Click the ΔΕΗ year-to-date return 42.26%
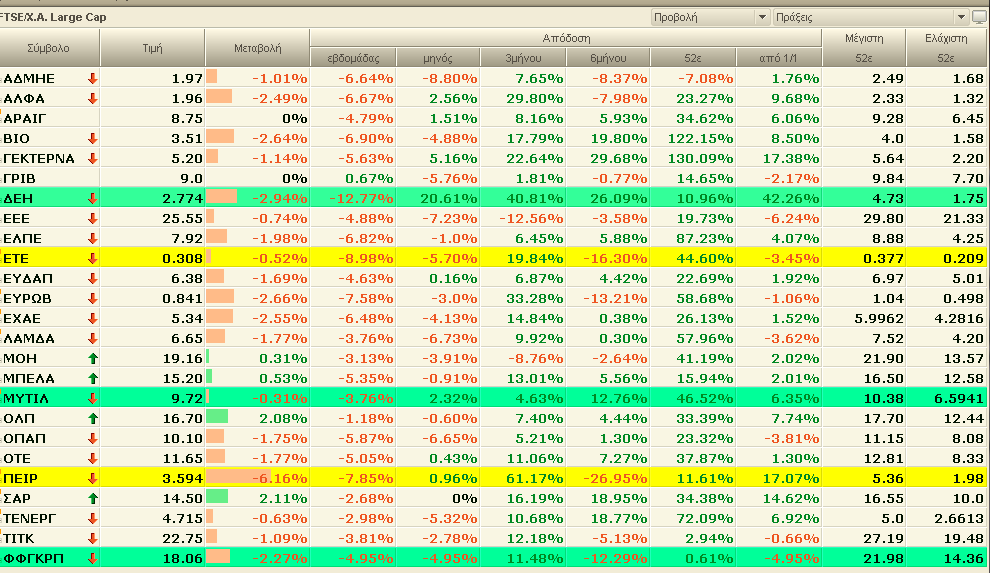Screen dimensions: 990x573 pos(790,199)
